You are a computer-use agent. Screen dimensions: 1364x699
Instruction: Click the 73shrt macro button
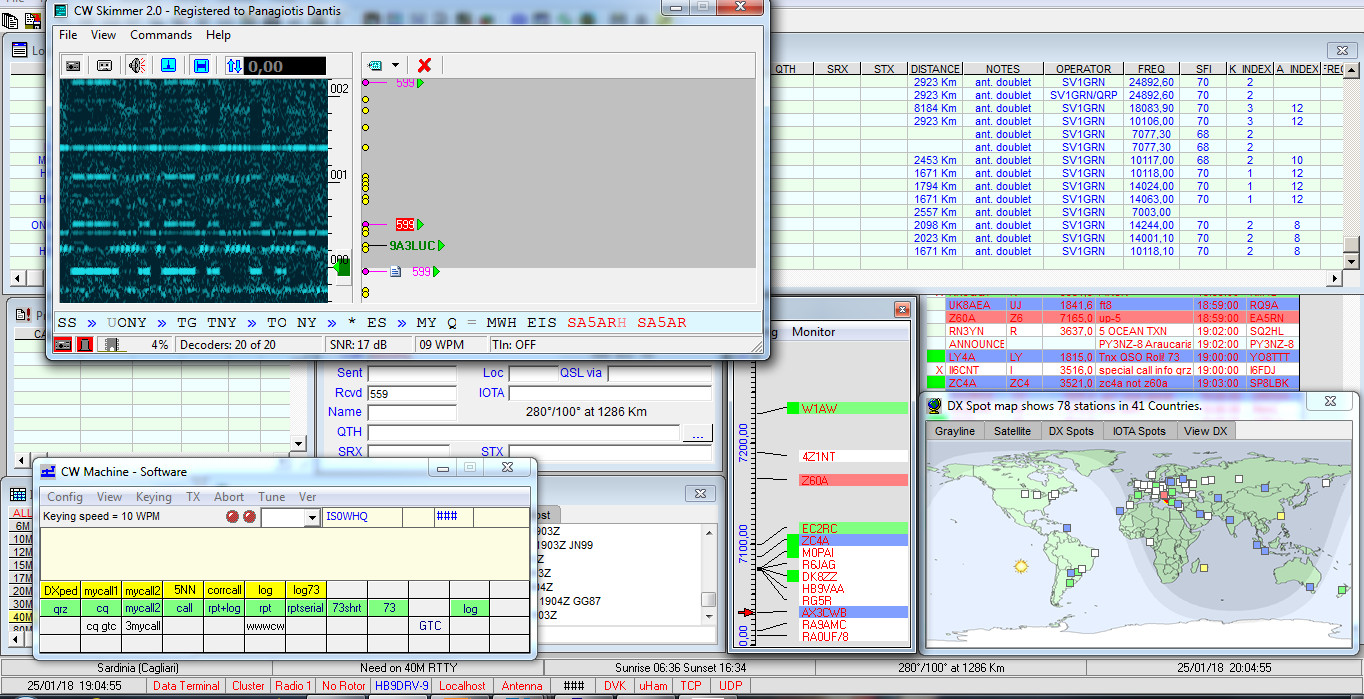[x=347, y=608]
